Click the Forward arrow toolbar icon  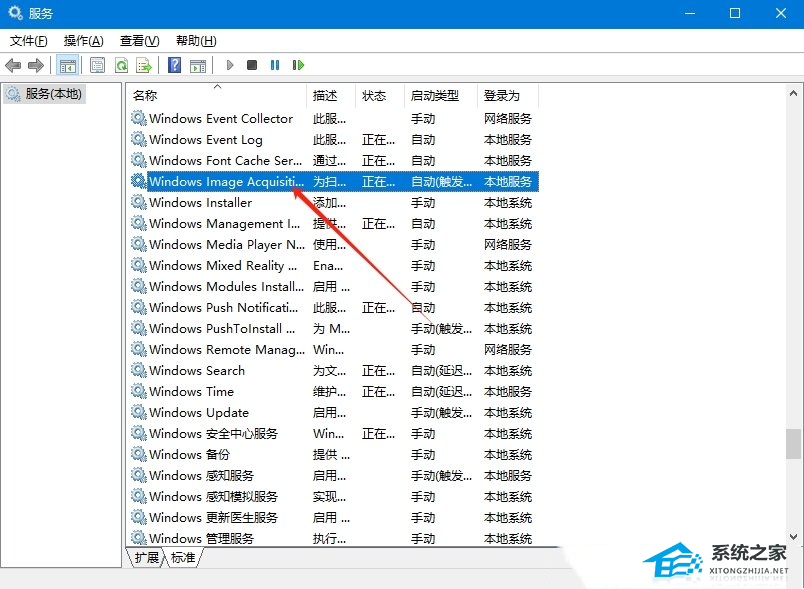pos(36,65)
